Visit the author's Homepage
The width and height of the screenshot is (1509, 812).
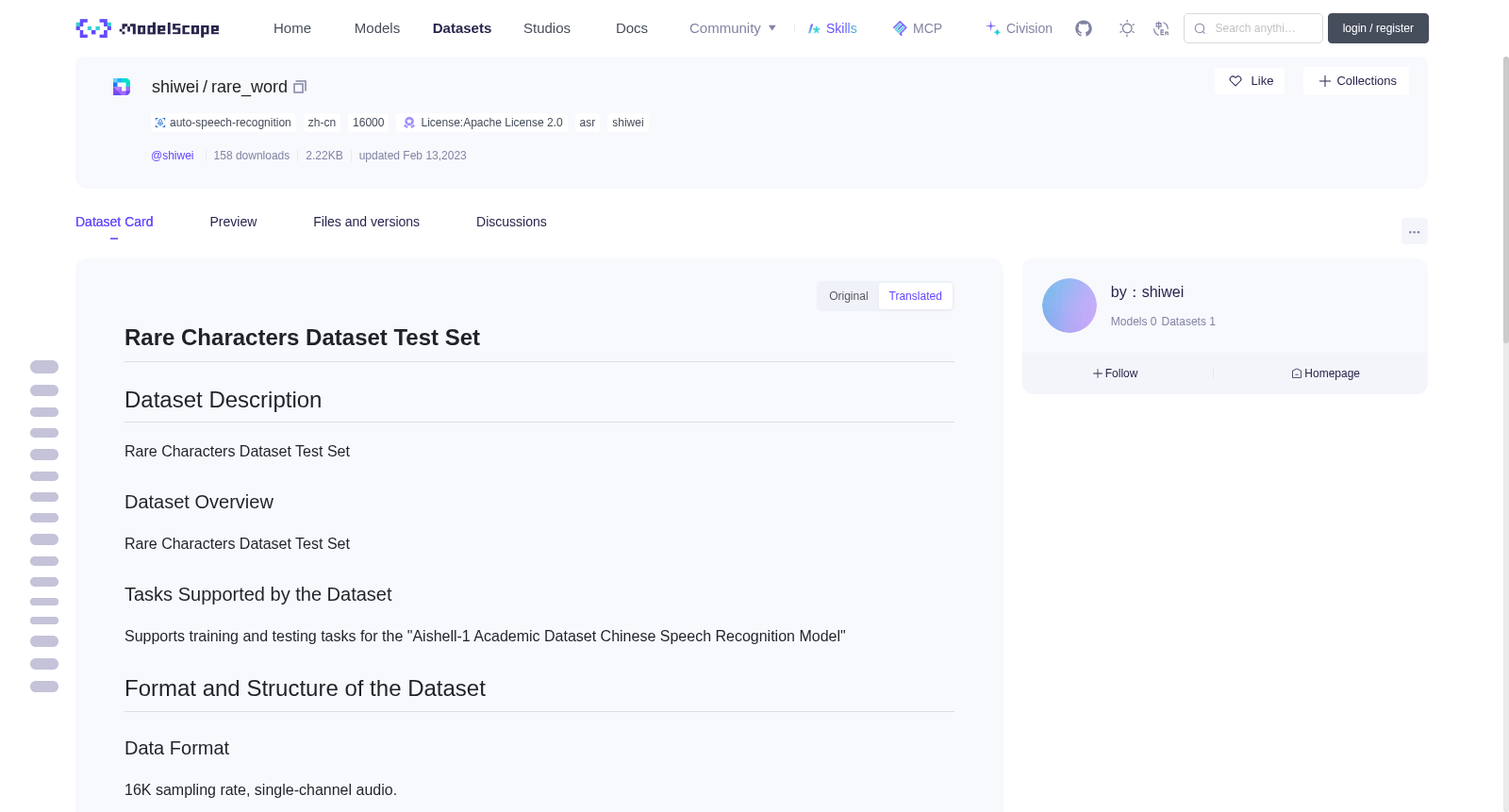(1325, 373)
